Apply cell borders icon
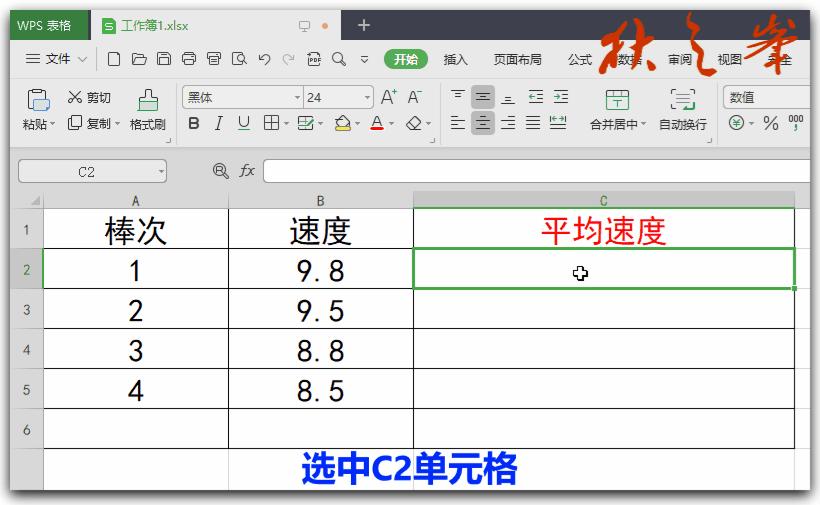820x505 pixels. click(x=271, y=123)
